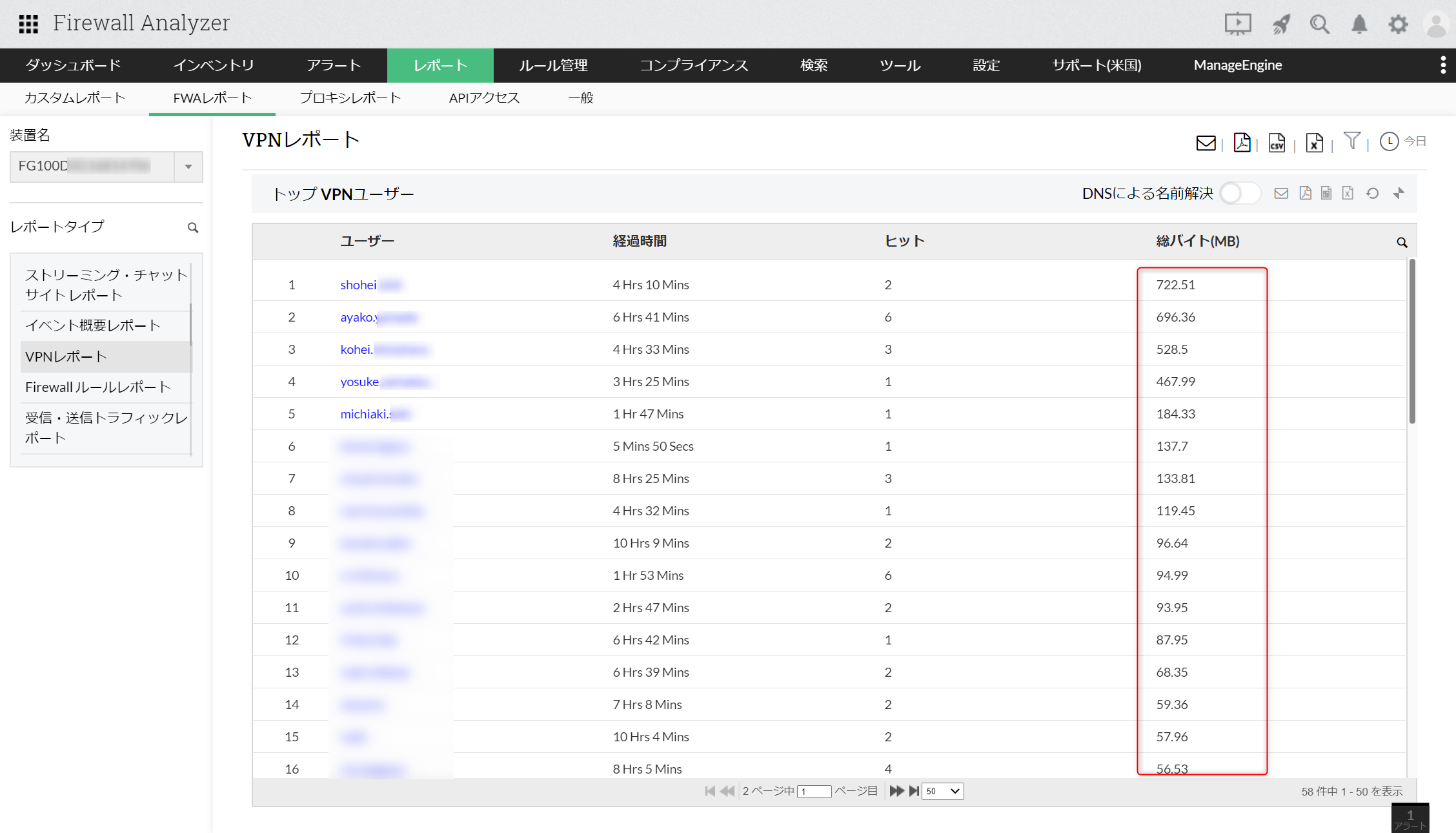1456x833 pixels.
Task: Click the table column search icon
Action: 1402,242
